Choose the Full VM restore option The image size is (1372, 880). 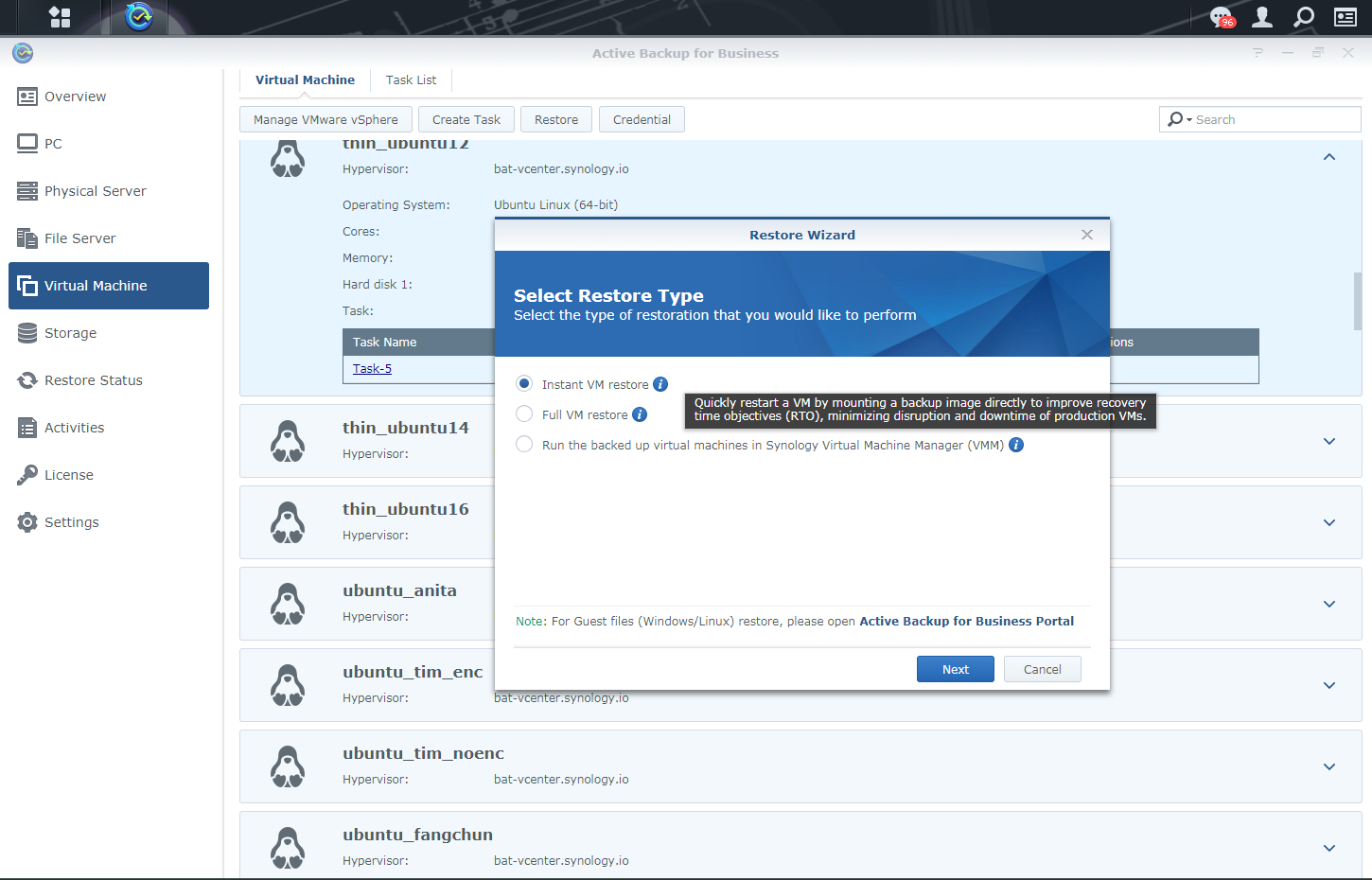pos(524,414)
